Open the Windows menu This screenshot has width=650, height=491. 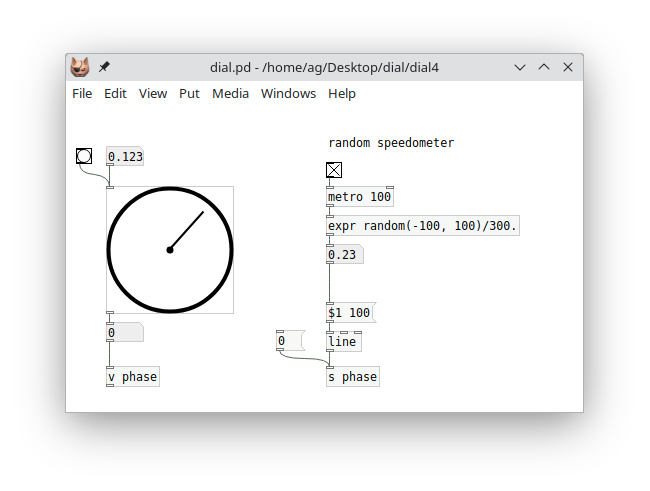(288, 93)
